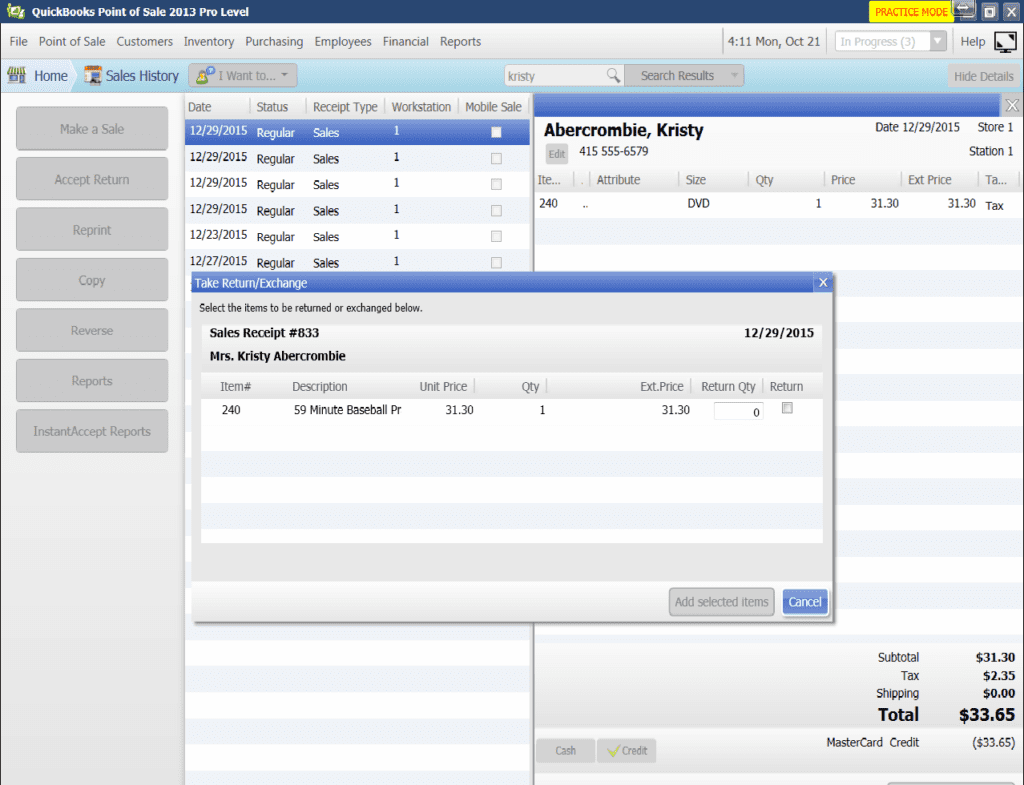The image size is (1024, 785).
Task: Click Cancel in the return dialog
Action: coord(804,602)
